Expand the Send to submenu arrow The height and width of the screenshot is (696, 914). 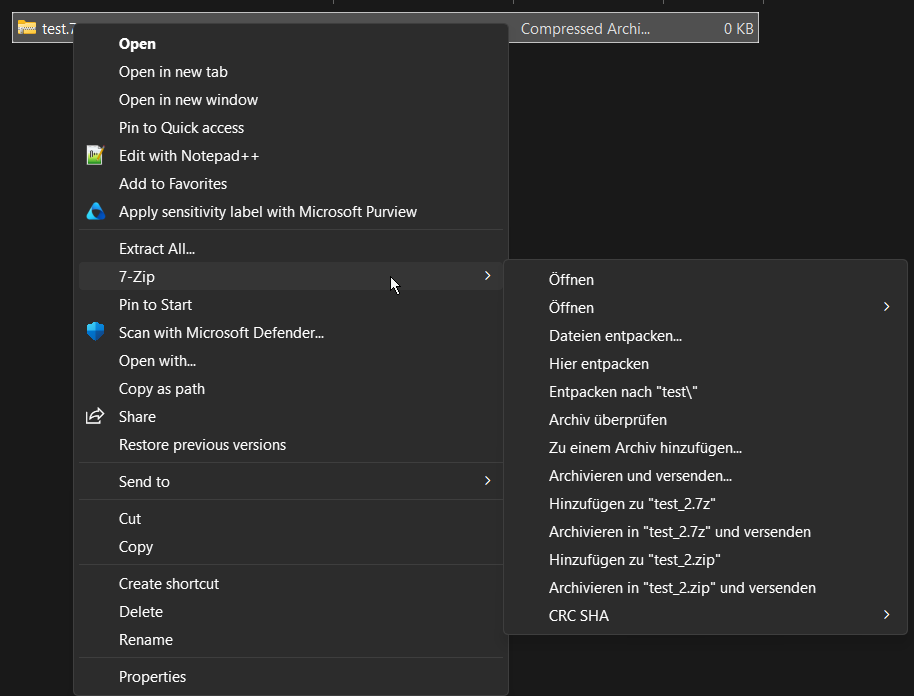click(x=487, y=481)
